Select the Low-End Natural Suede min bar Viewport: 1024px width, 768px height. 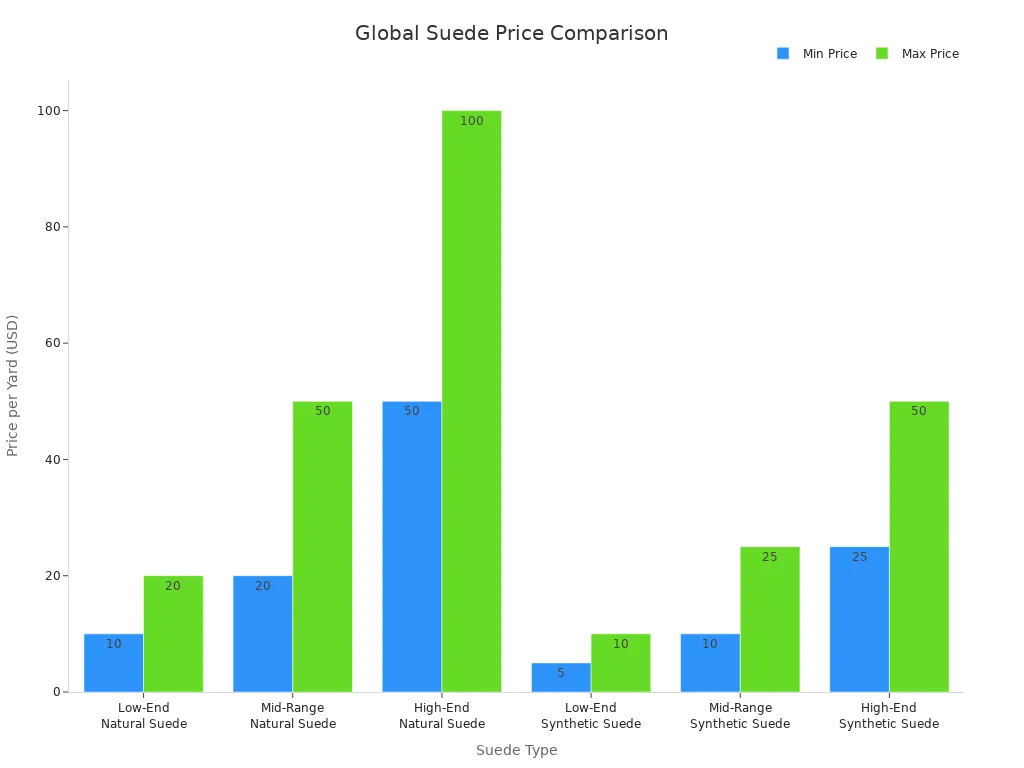pos(114,662)
